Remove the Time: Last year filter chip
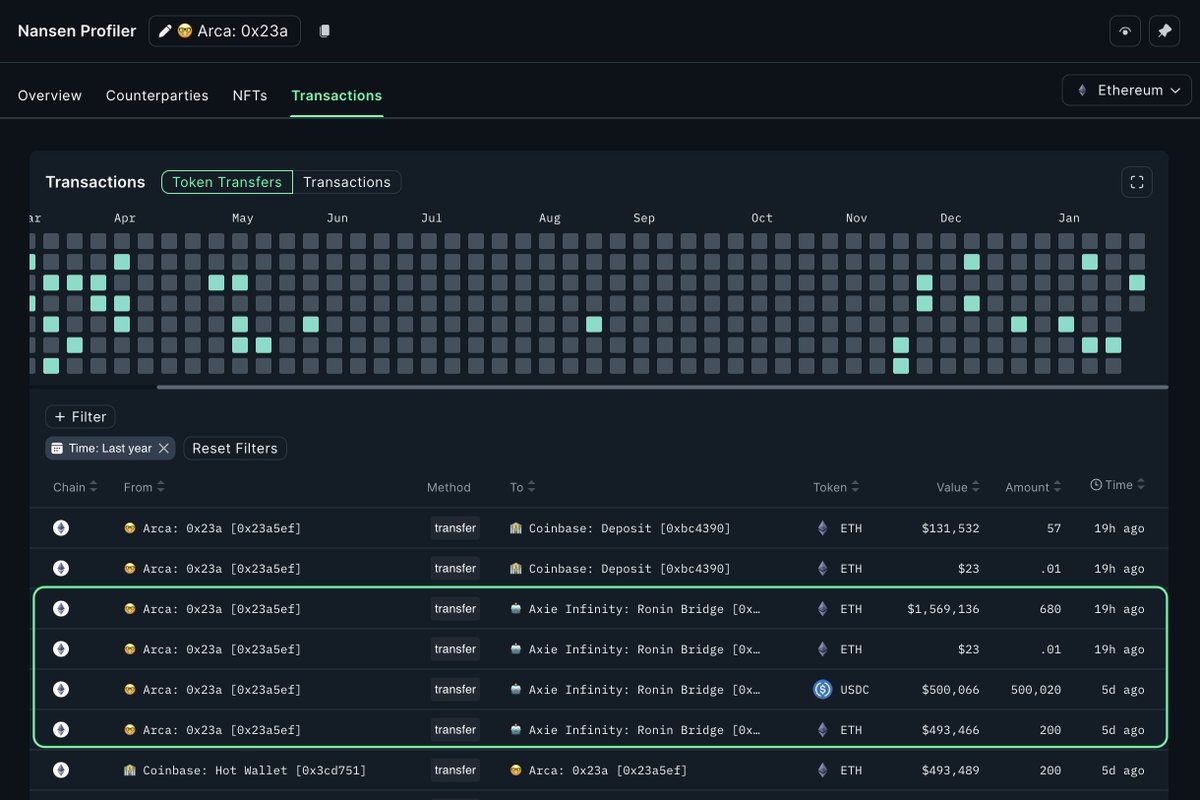The image size is (1200, 800). pos(164,448)
